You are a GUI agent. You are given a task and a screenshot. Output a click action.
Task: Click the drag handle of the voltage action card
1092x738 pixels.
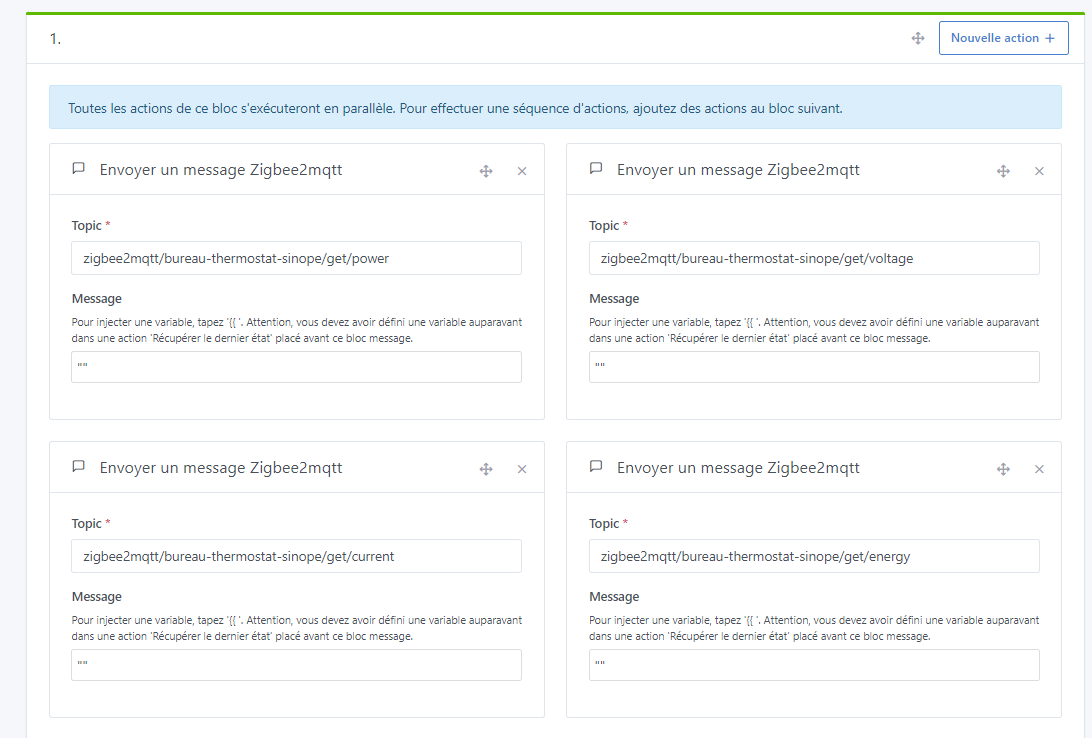tap(1003, 171)
